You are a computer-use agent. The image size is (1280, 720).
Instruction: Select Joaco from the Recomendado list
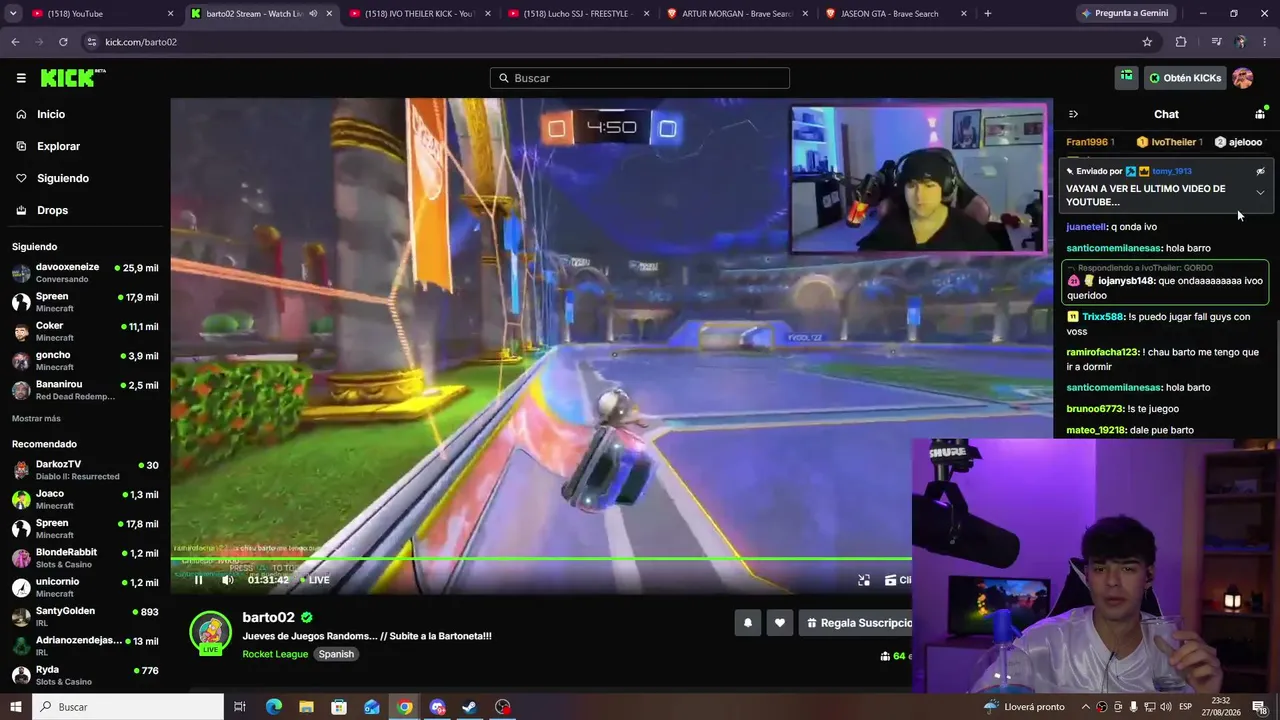[x=85, y=499]
